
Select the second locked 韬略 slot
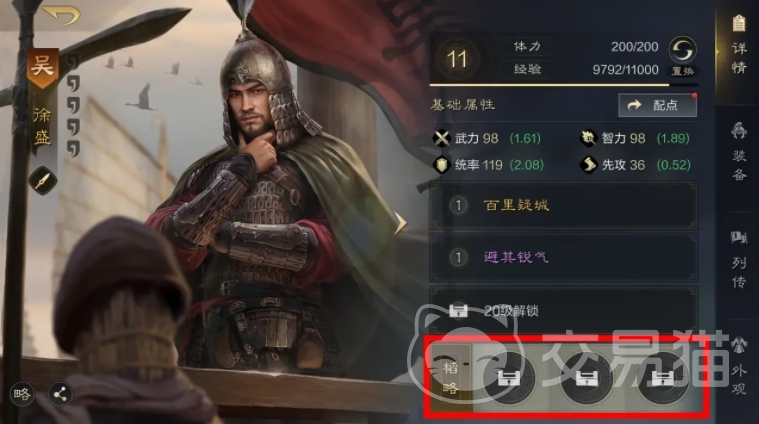point(586,378)
